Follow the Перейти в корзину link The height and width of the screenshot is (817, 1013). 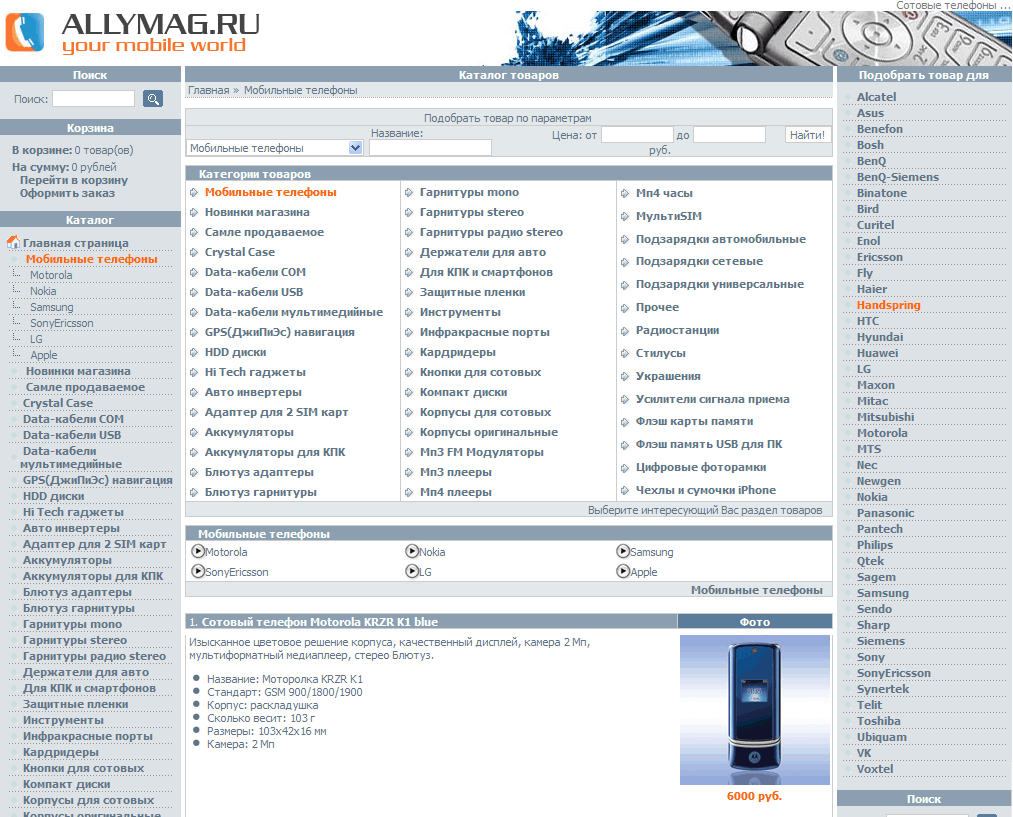[x=74, y=180]
